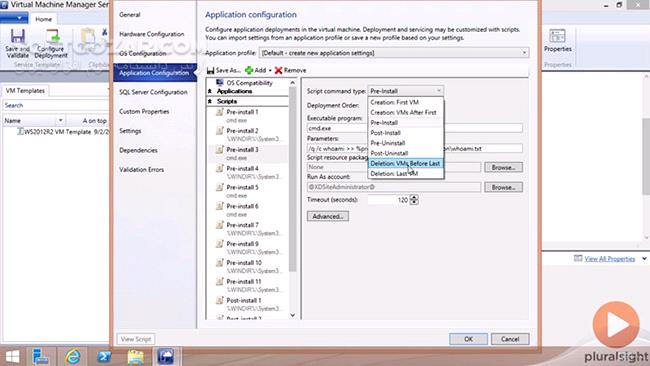Select Pre-install 6 script icon
The image size is (650, 366).
[x=220, y=206]
